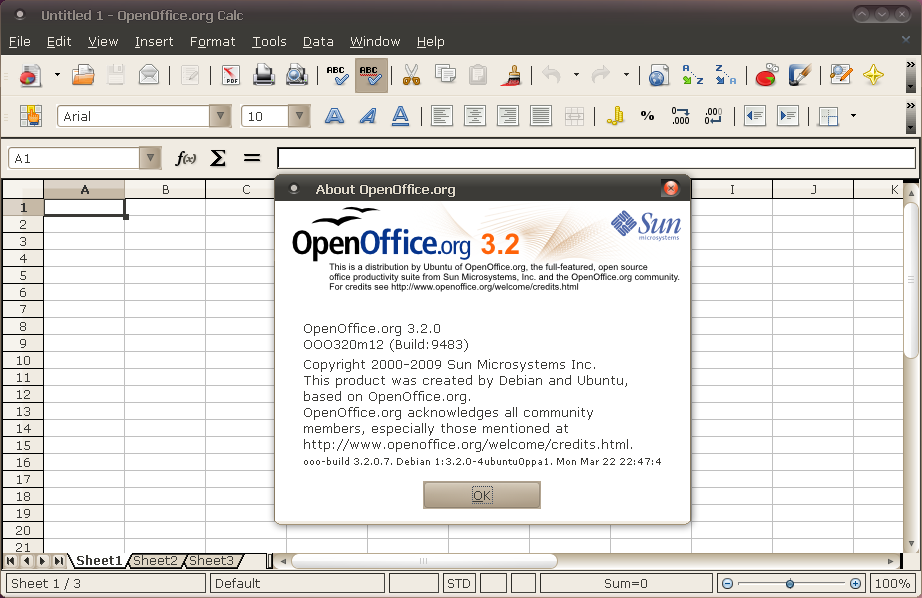Click the Function equals button

(x=252, y=158)
